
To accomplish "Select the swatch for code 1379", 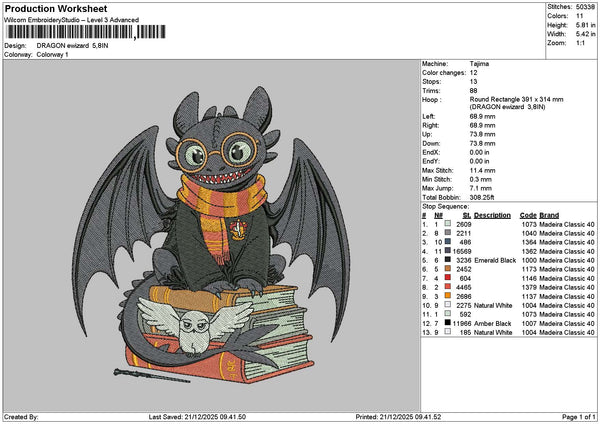I will [x=448, y=287].
